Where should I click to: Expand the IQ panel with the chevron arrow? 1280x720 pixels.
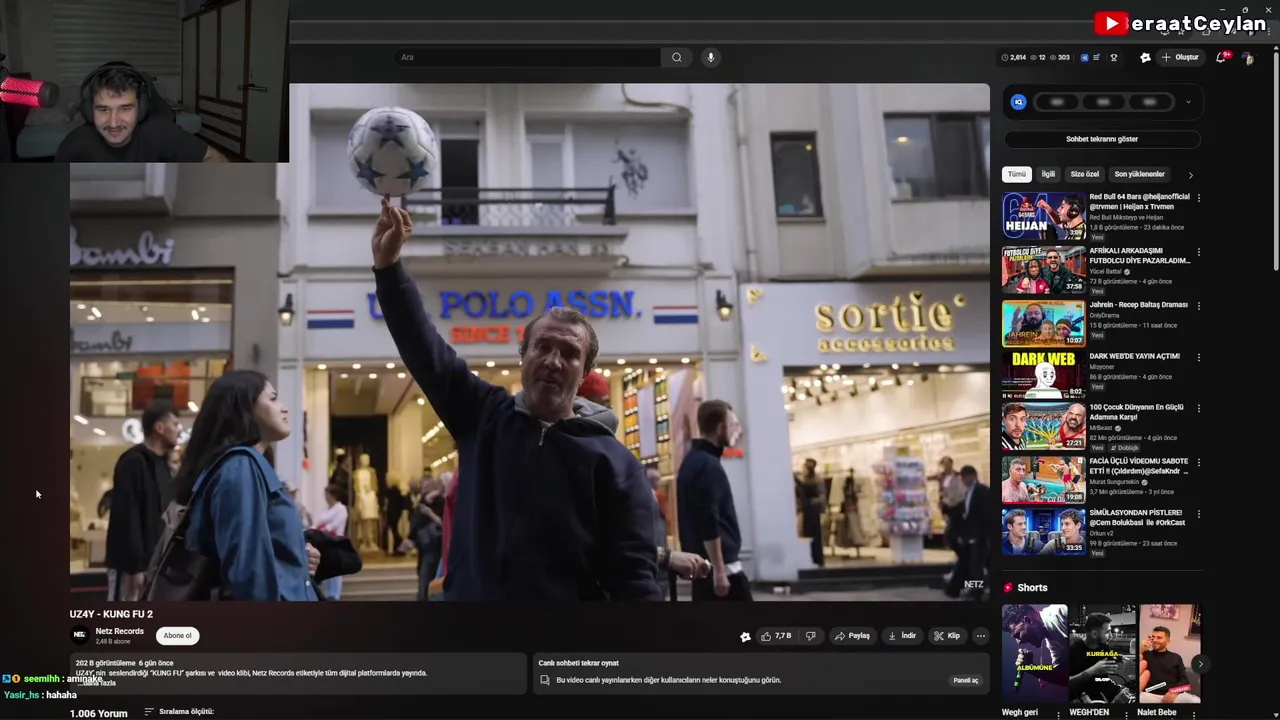(x=1188, y=102)
